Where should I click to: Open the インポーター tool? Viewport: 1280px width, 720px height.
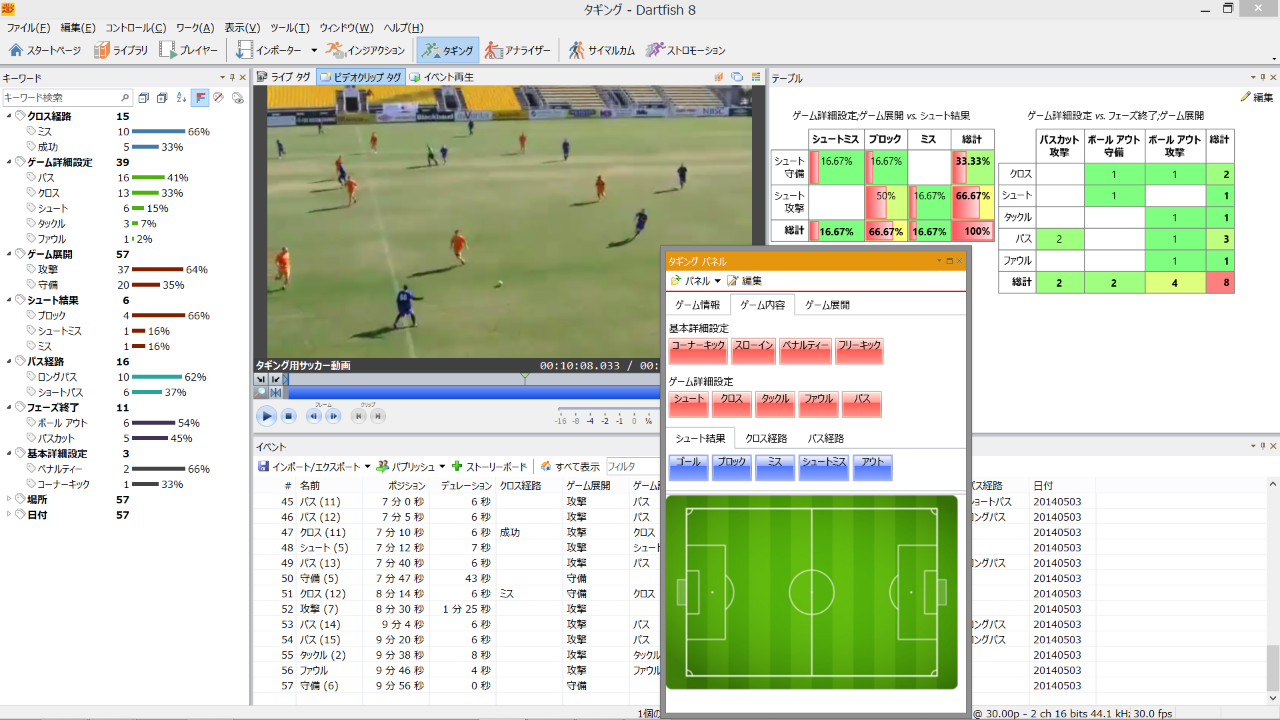(x=269, y=50)
